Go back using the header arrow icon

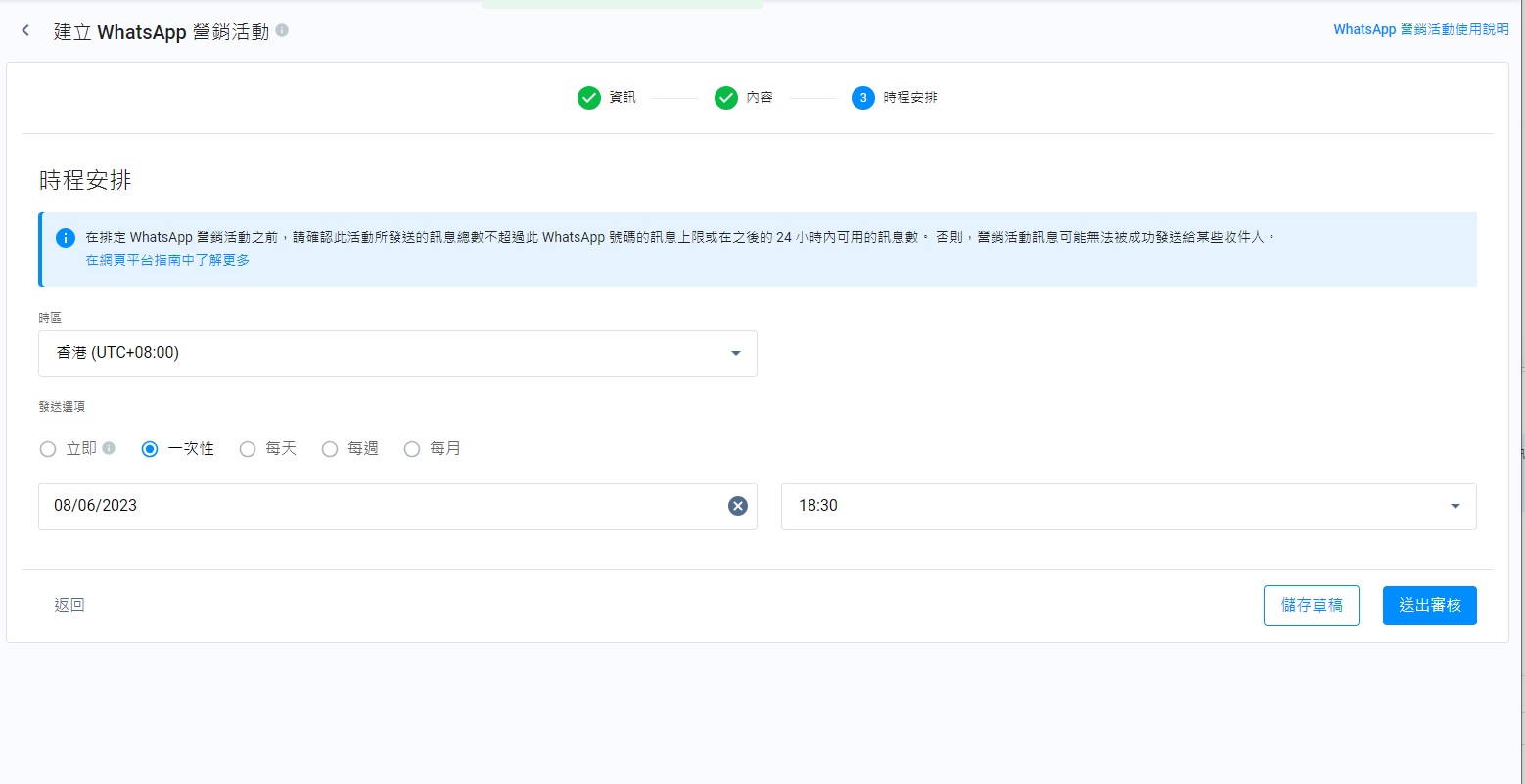pyautogui.click(x=25, y=31)
